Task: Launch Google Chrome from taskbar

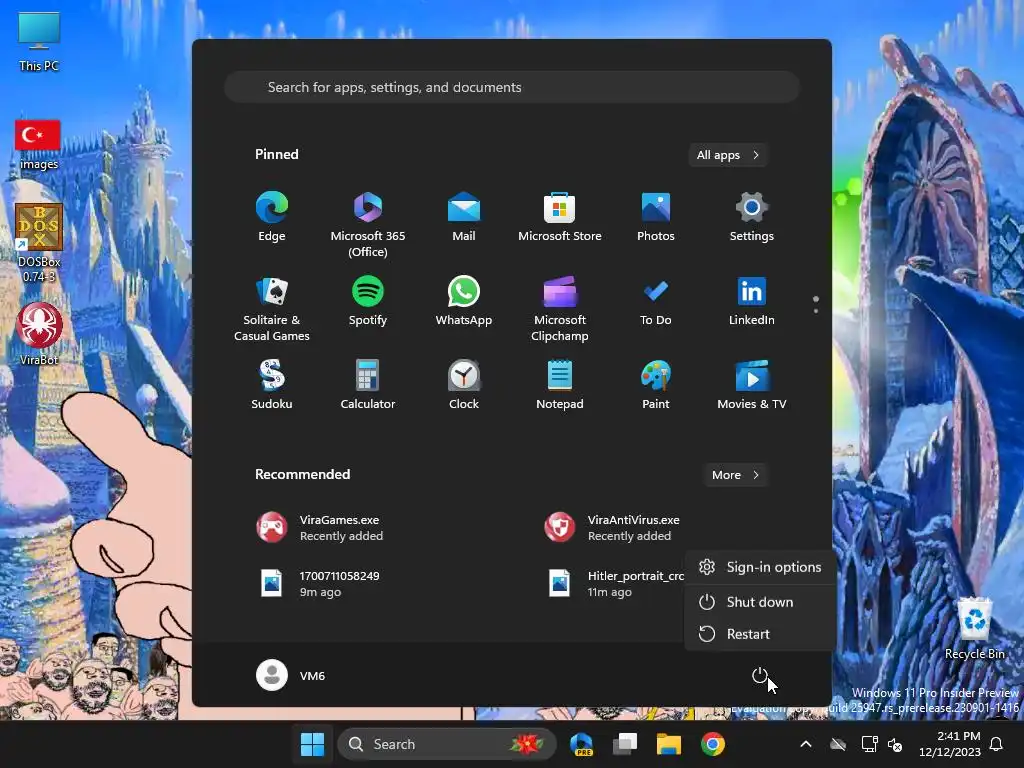Action: pyautogui.click(x=712, y=744)
